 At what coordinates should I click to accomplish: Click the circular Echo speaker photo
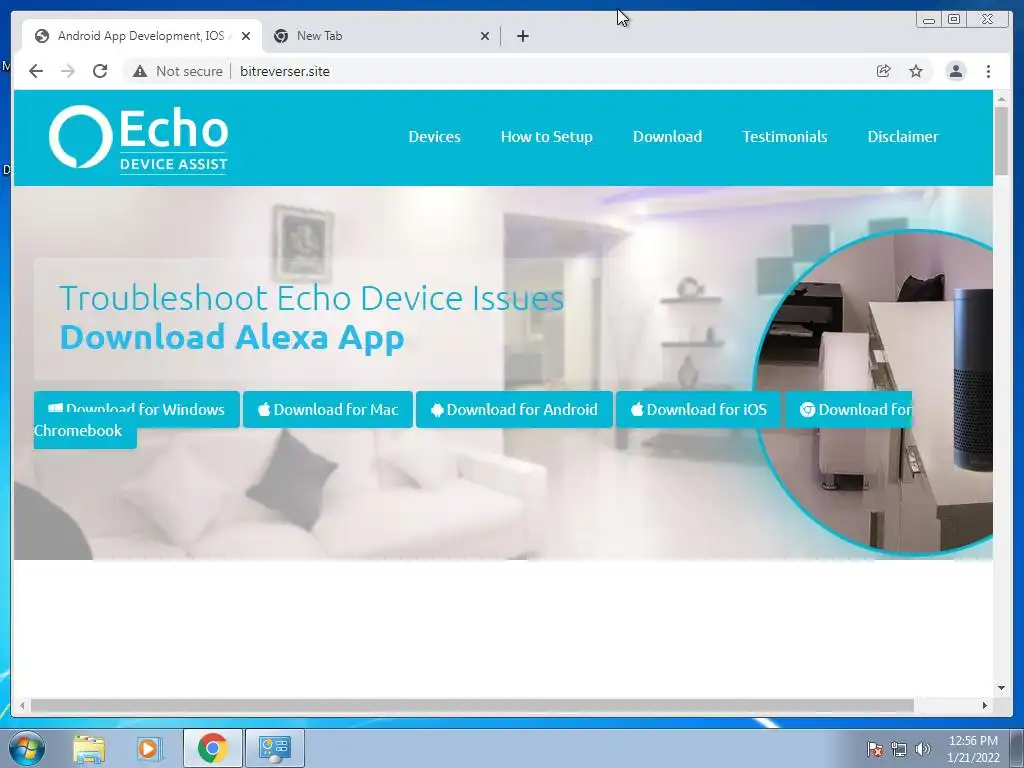coord(873,392)
